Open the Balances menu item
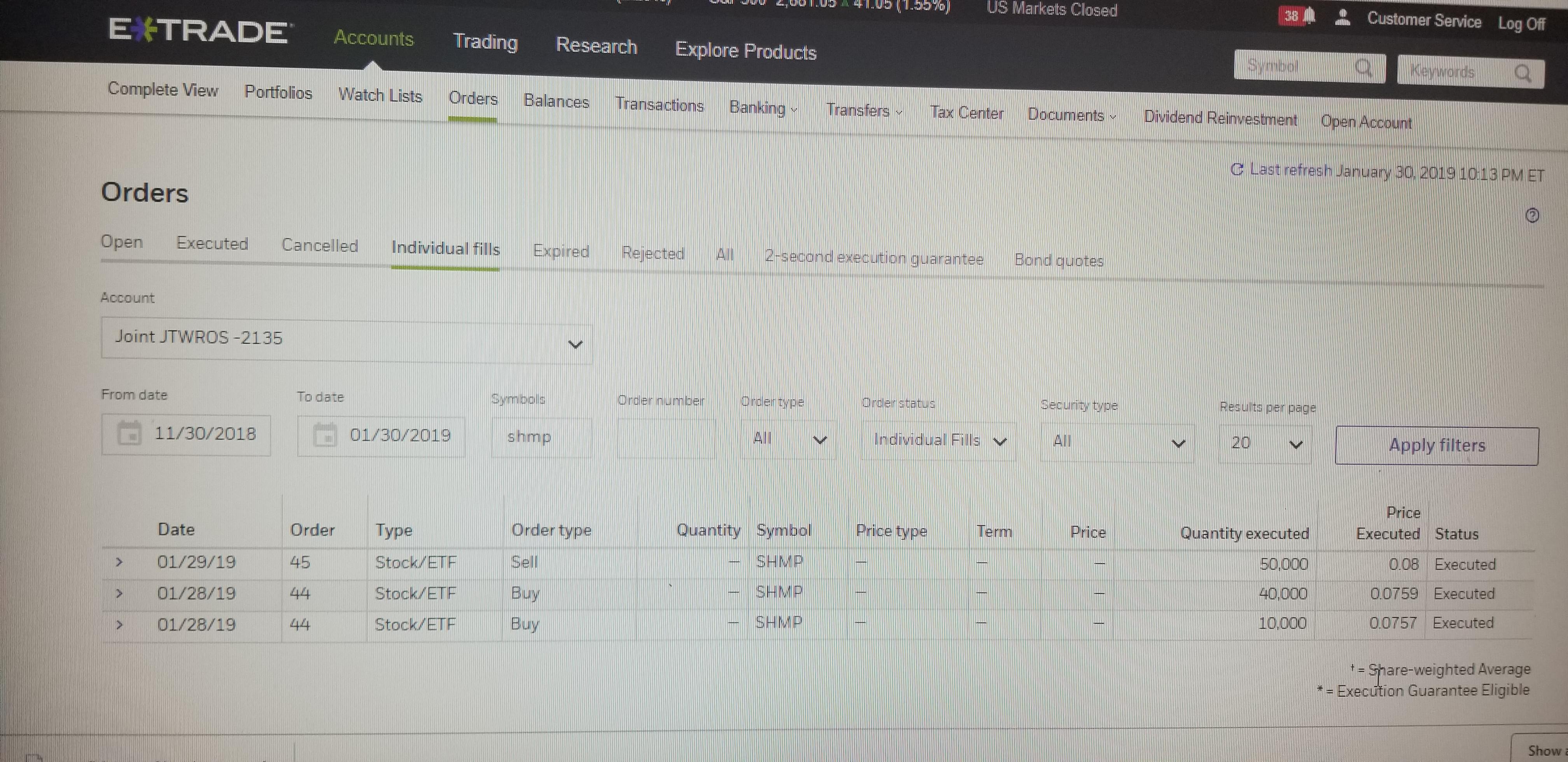 tap(556, 101)
